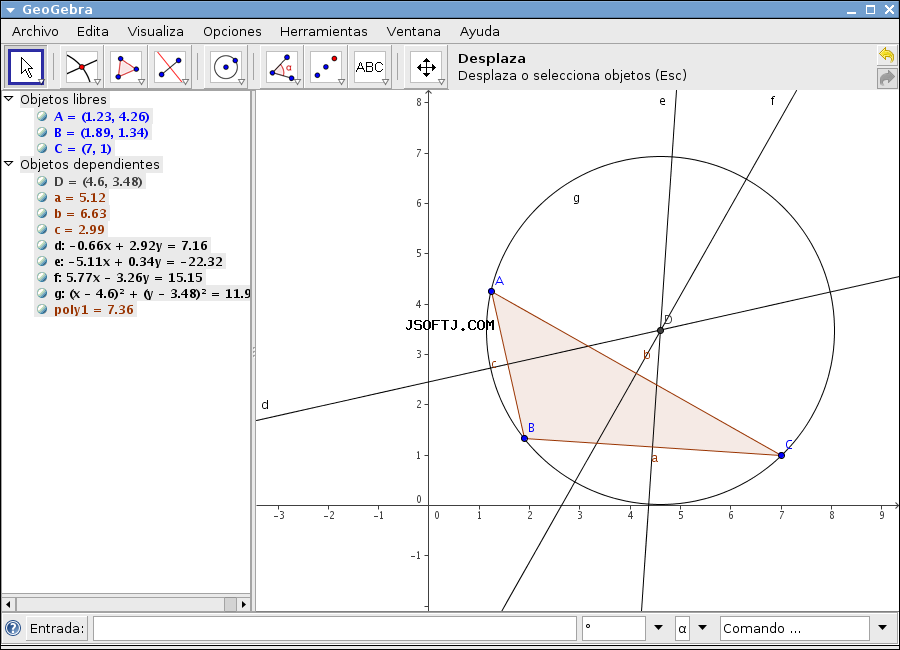The width and height of the screenshot is (900, 650).
Task: Click the redo arrow icon
Action: (887, 78)
